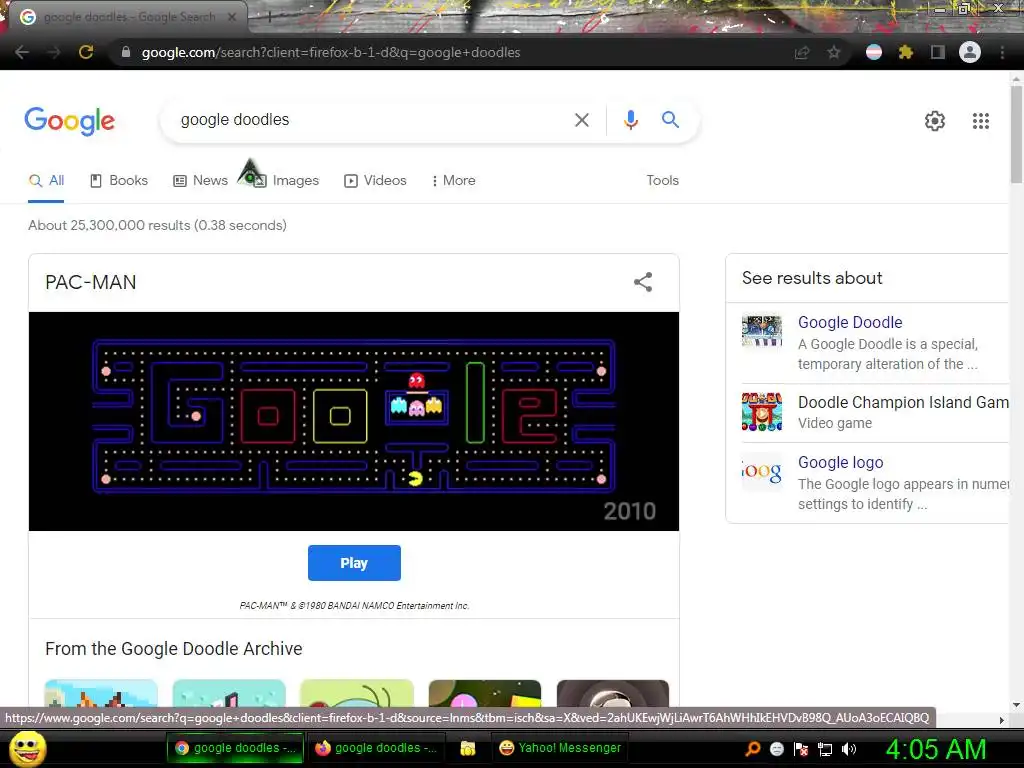Viewport: 1024px width, 768px height.
Task: Select the All search tab
Action: (x=46, y=180)
